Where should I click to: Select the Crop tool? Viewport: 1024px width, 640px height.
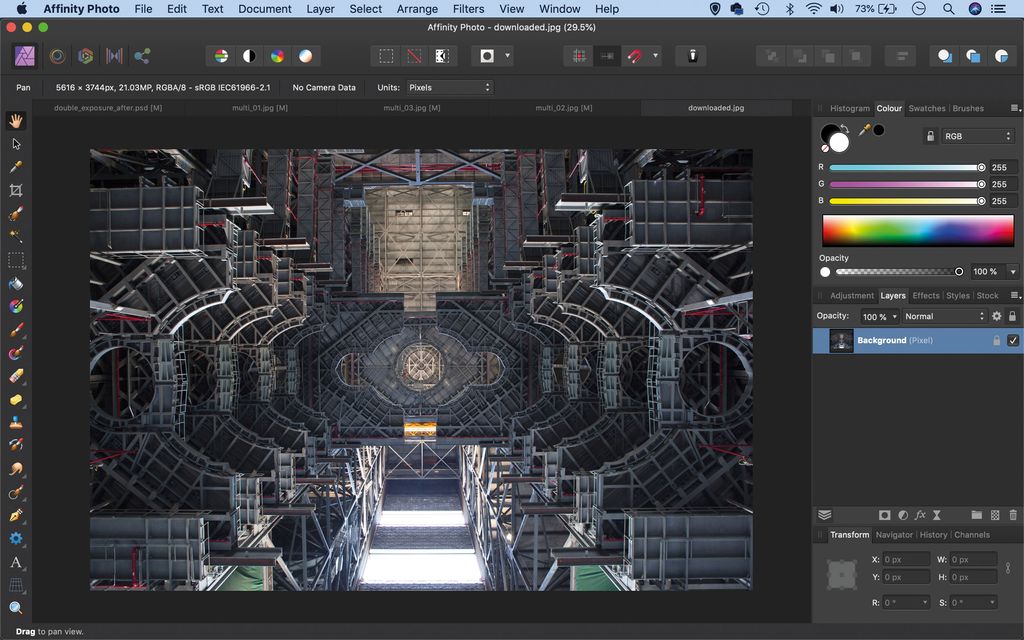click(16, 191)
